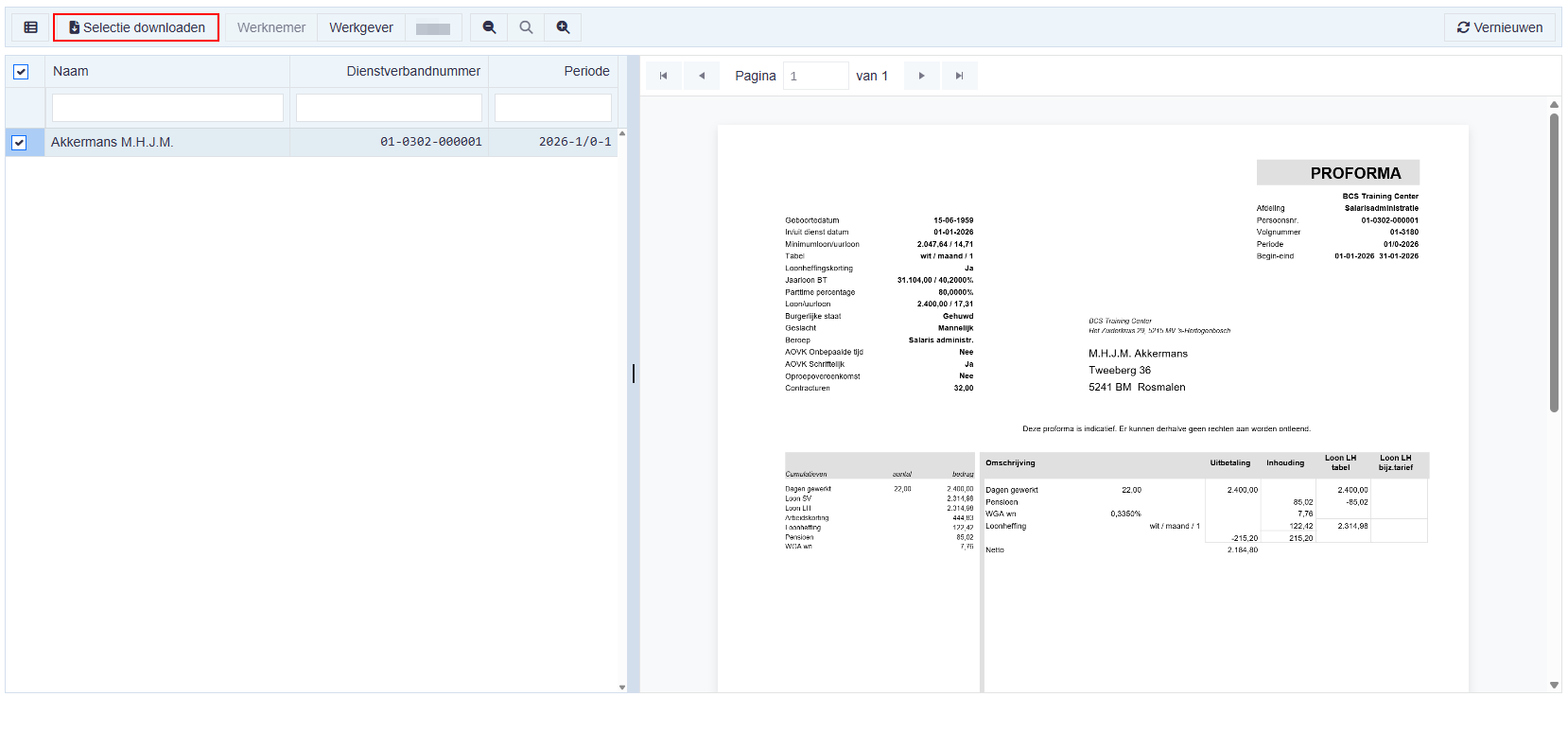This screenshot has width=1568, height=749.
Task: Focus the Periode filter input
Action: tap(553, 108)
